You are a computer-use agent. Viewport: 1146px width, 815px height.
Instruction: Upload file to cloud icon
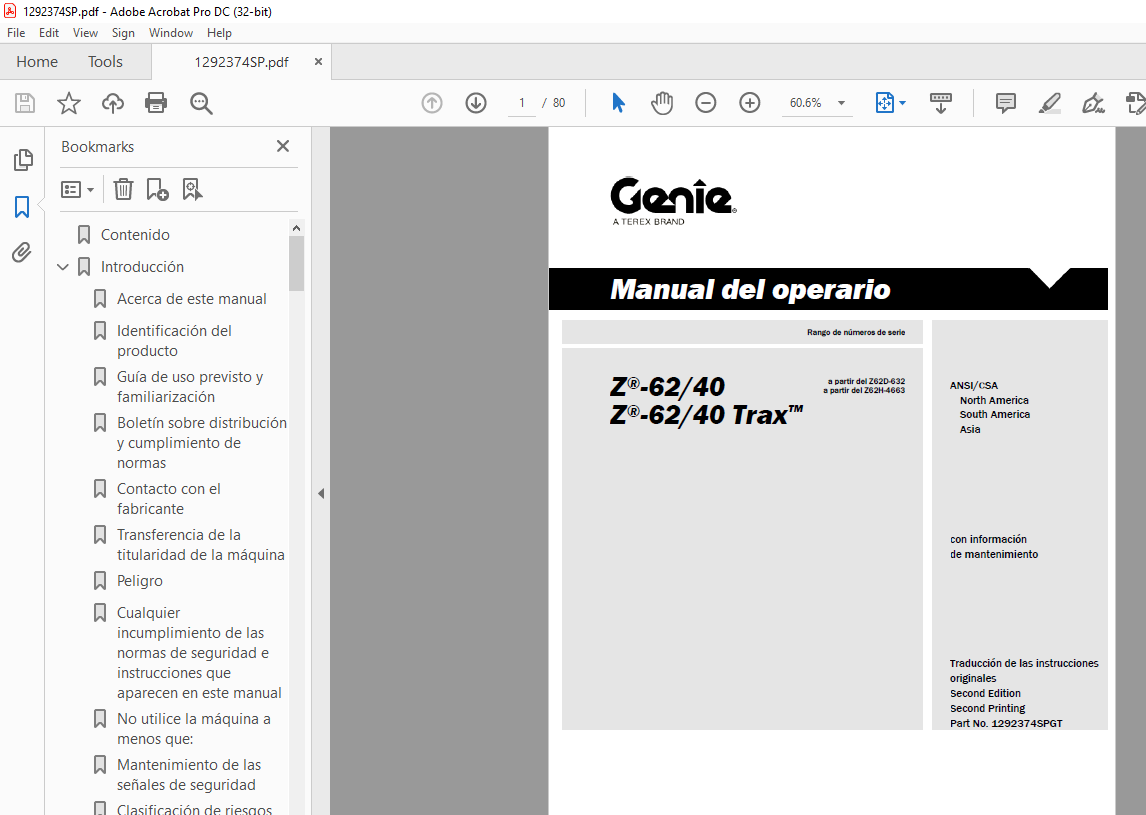click(x=113, y=103)
